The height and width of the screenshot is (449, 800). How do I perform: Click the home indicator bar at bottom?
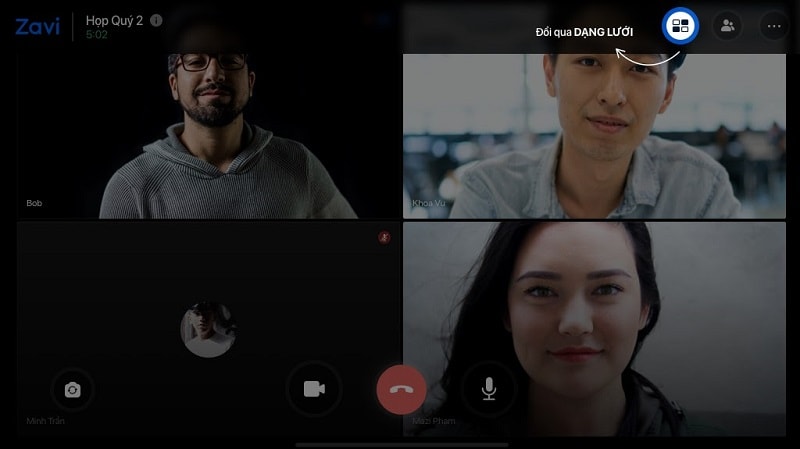tap(401, 444)
